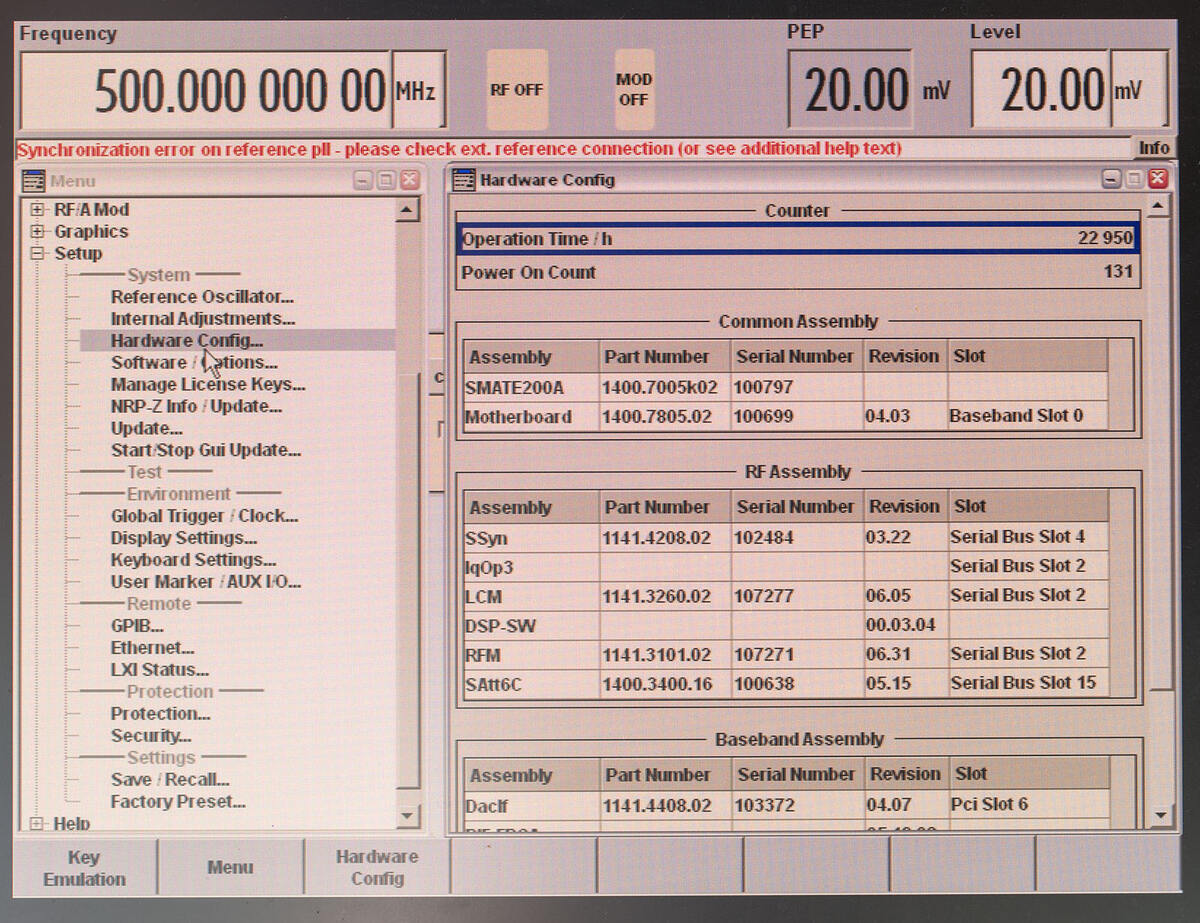Click the DacIf assembly cell

tap(531, 805)
